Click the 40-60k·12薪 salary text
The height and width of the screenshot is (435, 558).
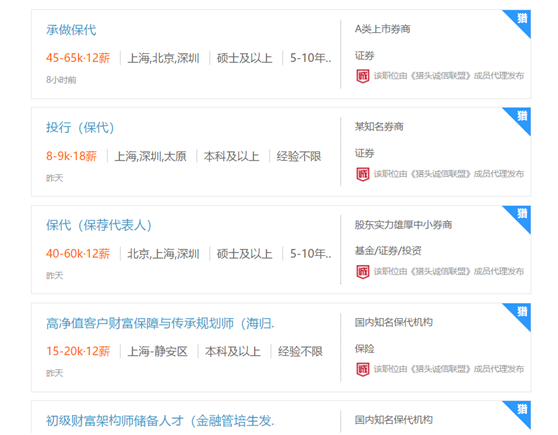78,253
